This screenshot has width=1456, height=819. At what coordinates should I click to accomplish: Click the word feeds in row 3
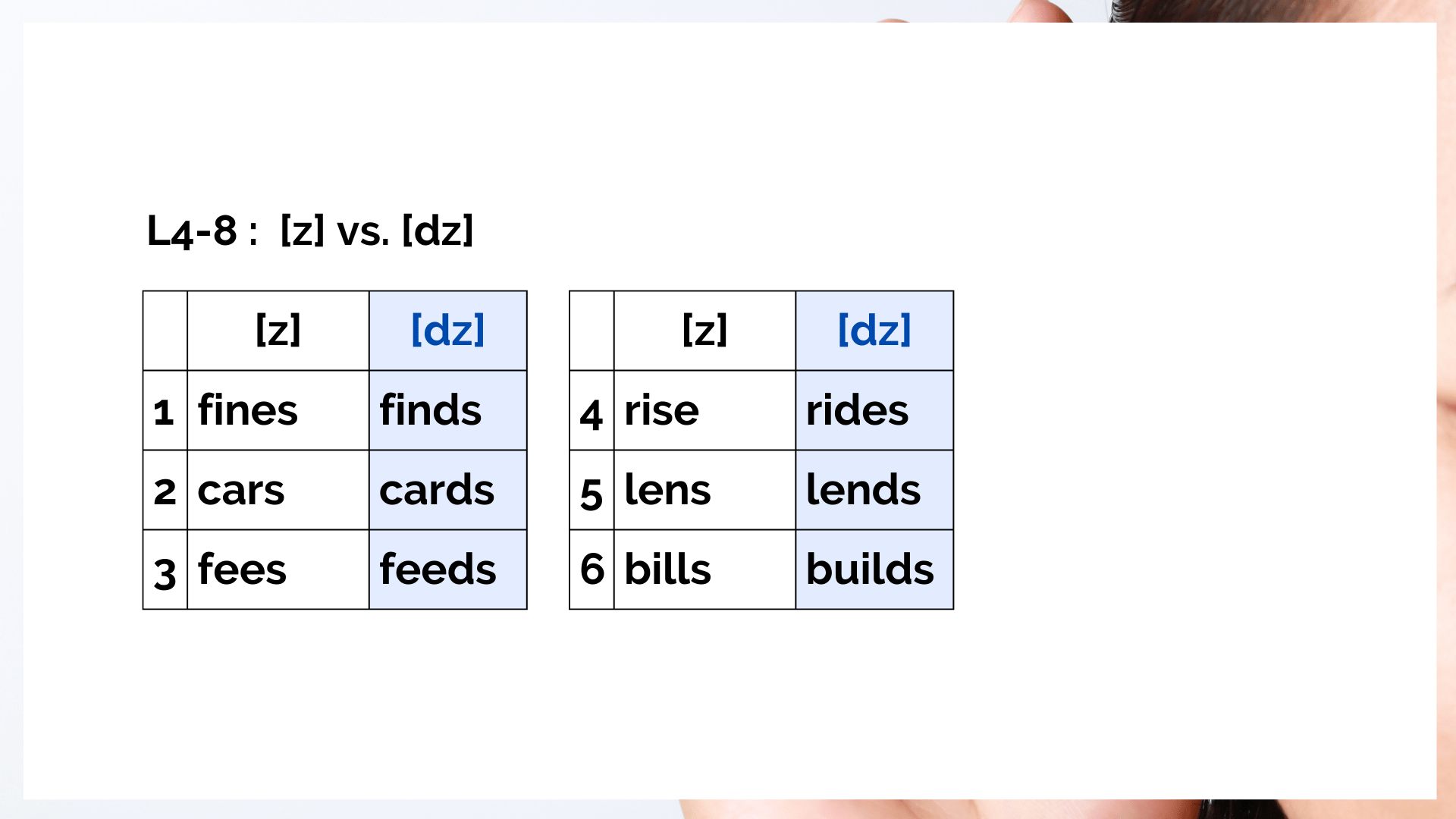coord(438,569)
